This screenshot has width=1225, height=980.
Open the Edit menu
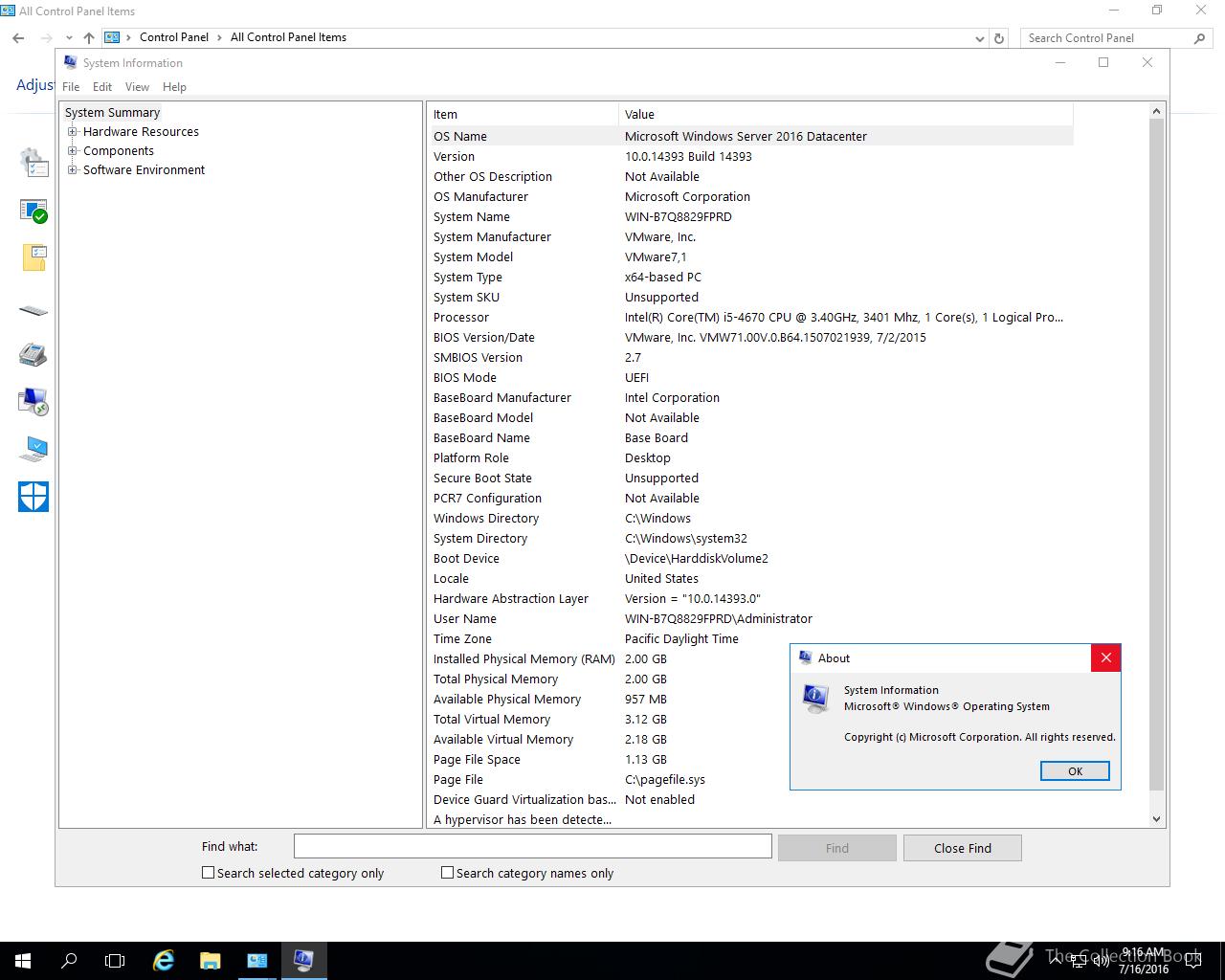tap(102, 86)
